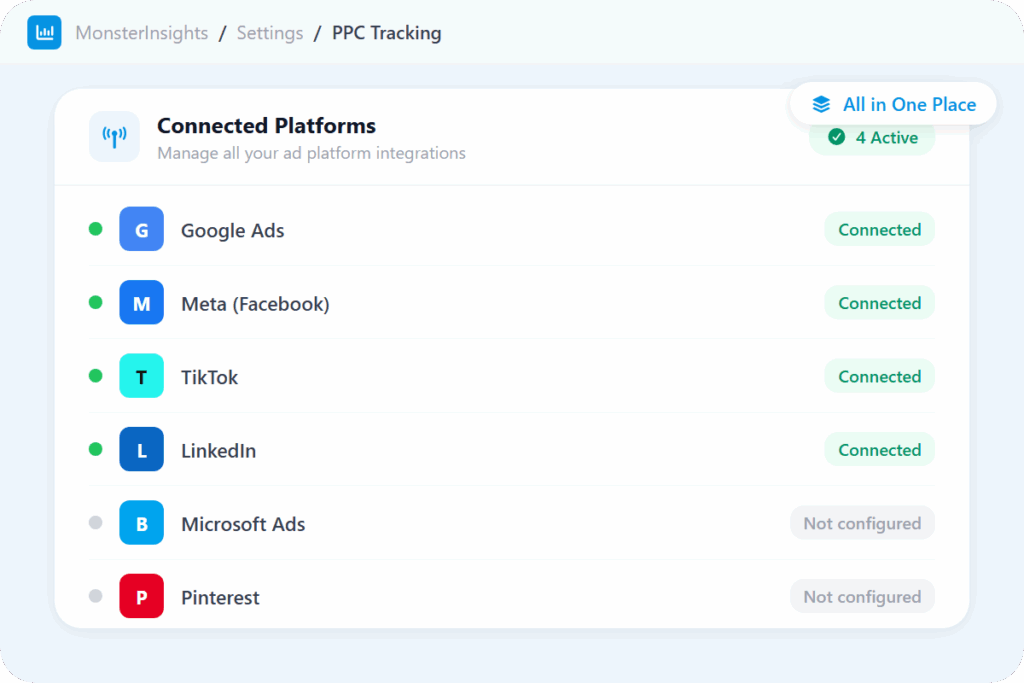This screenshot has width=1024, height=683.
Task: Click Not configured next to Microsoft Ads
Action: point(862,523)
